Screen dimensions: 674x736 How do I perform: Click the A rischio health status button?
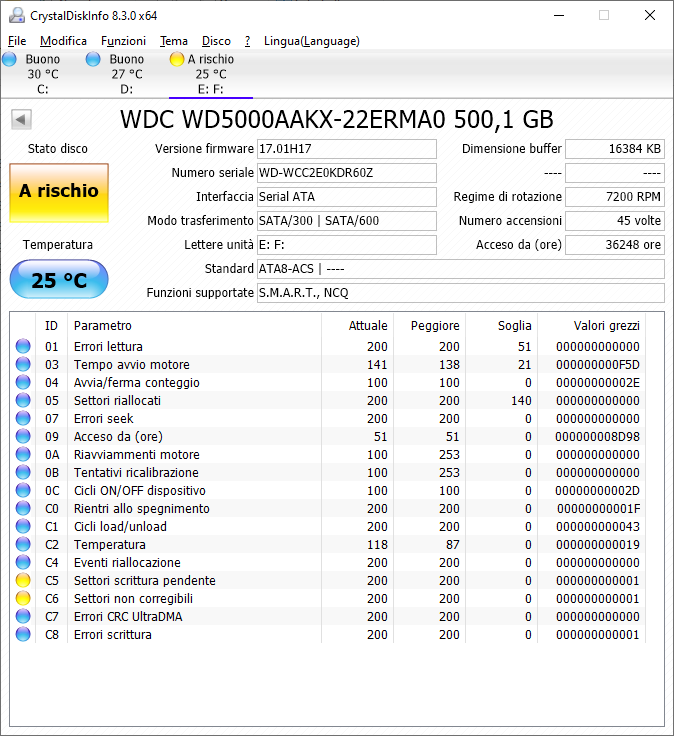click(x=59, y=192)
